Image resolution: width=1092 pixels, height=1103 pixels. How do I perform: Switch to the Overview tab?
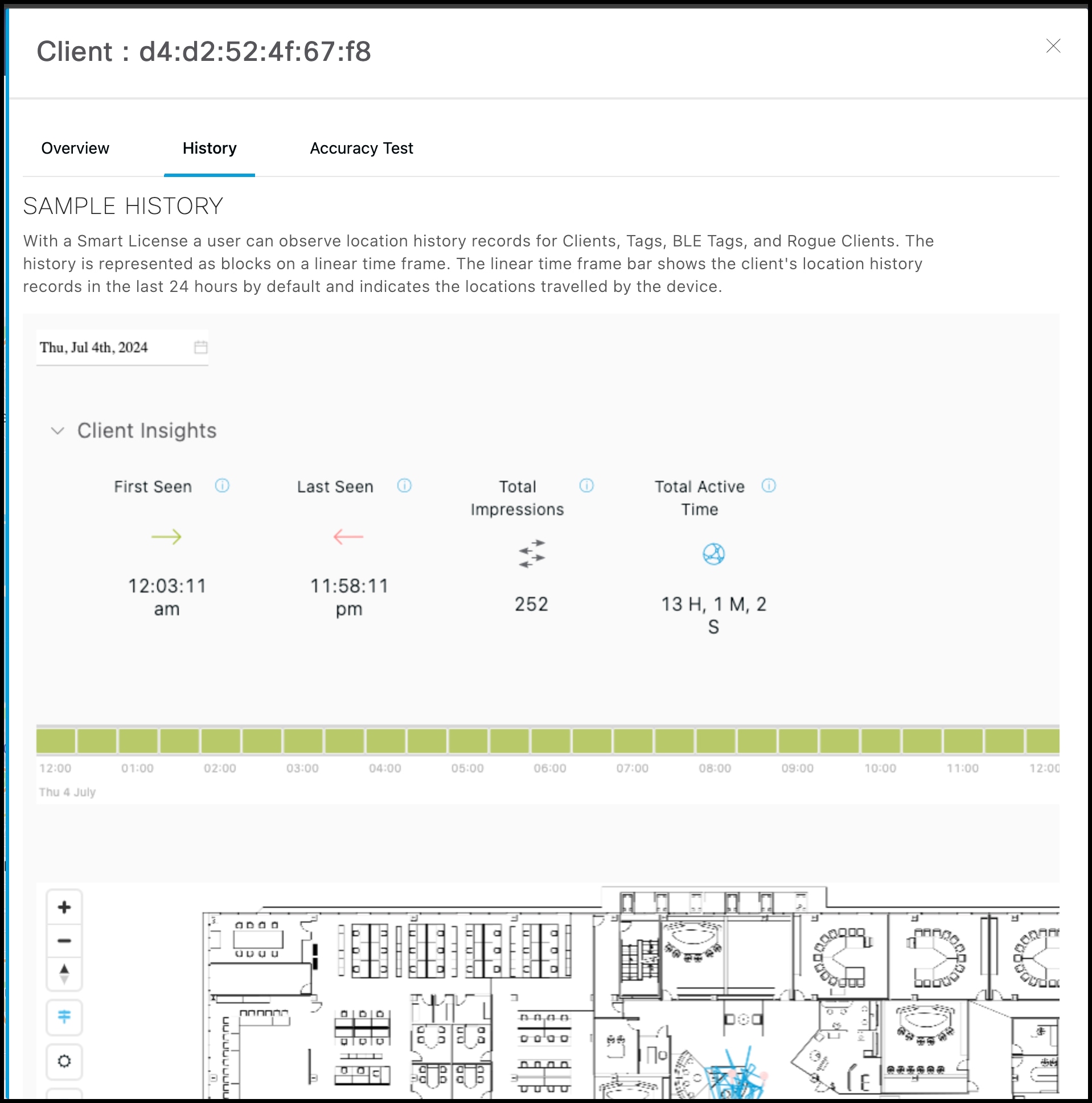click(75, 149)
